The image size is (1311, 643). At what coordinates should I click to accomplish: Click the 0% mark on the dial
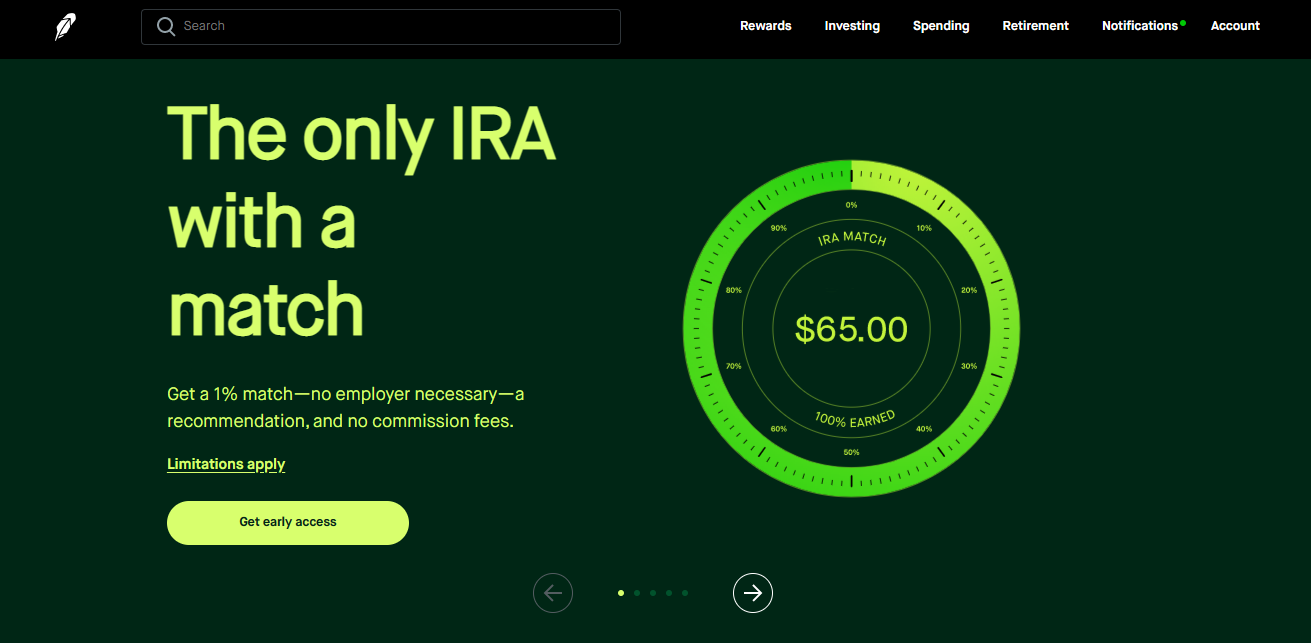coord(851,205)
